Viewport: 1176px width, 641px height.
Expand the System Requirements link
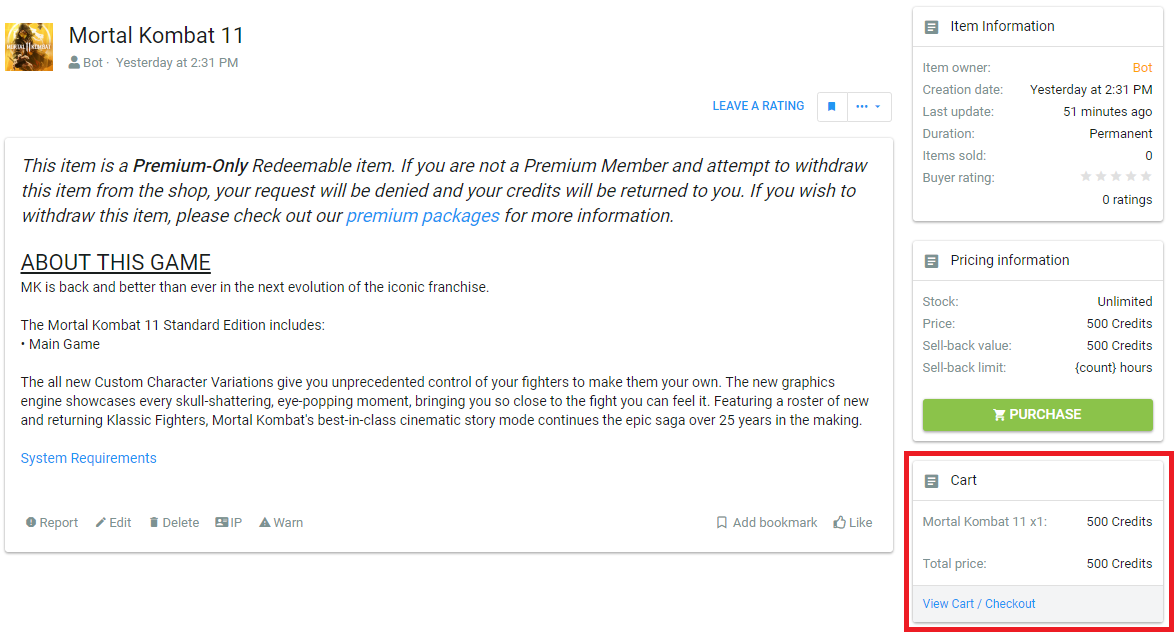tap(89, 458)
